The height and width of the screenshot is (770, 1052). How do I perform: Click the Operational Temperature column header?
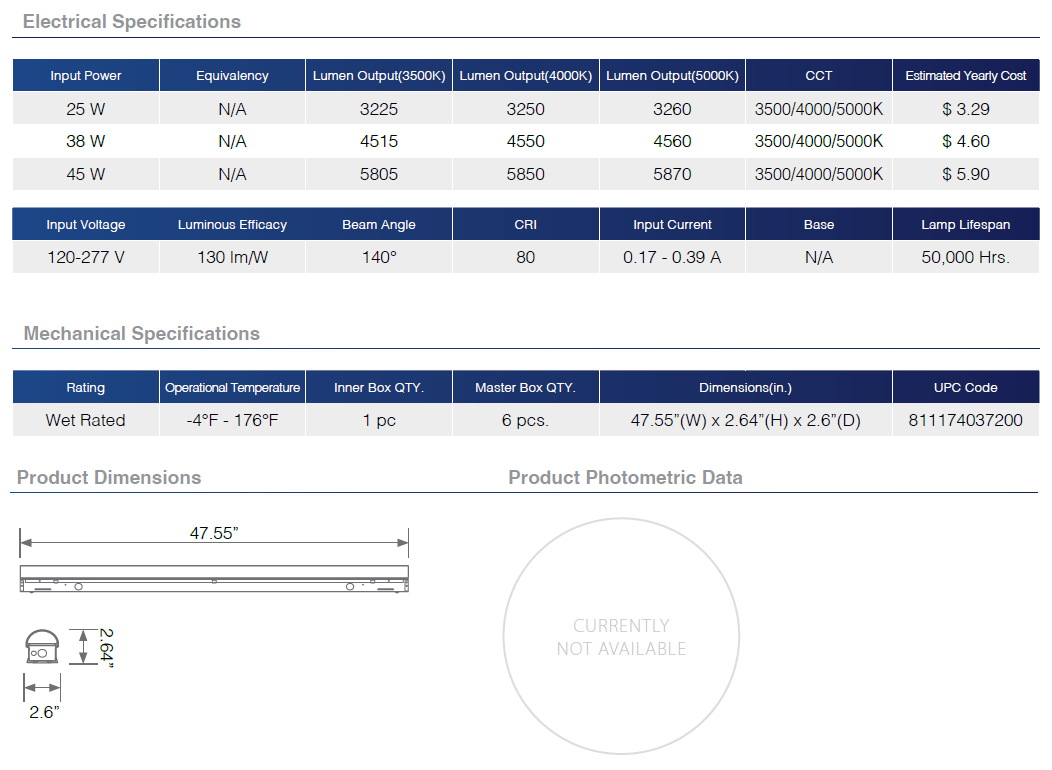click(232, 388)
